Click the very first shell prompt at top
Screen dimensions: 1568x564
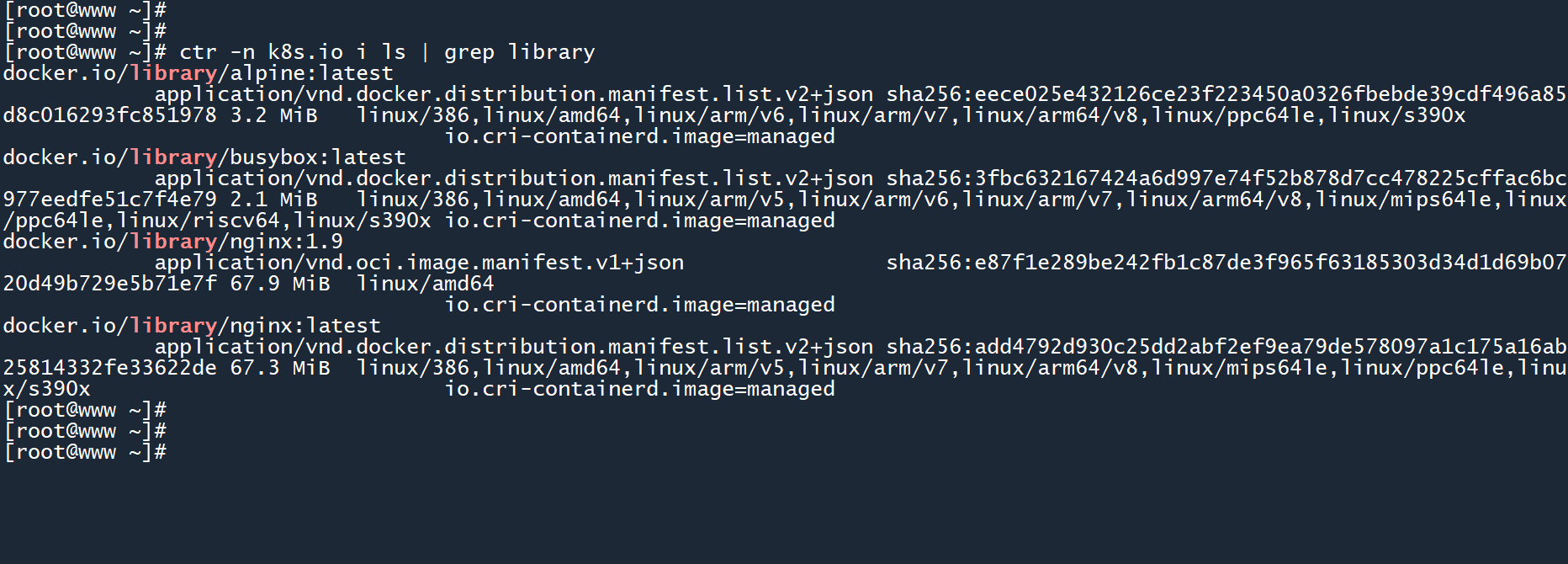[x=85, y=10]
